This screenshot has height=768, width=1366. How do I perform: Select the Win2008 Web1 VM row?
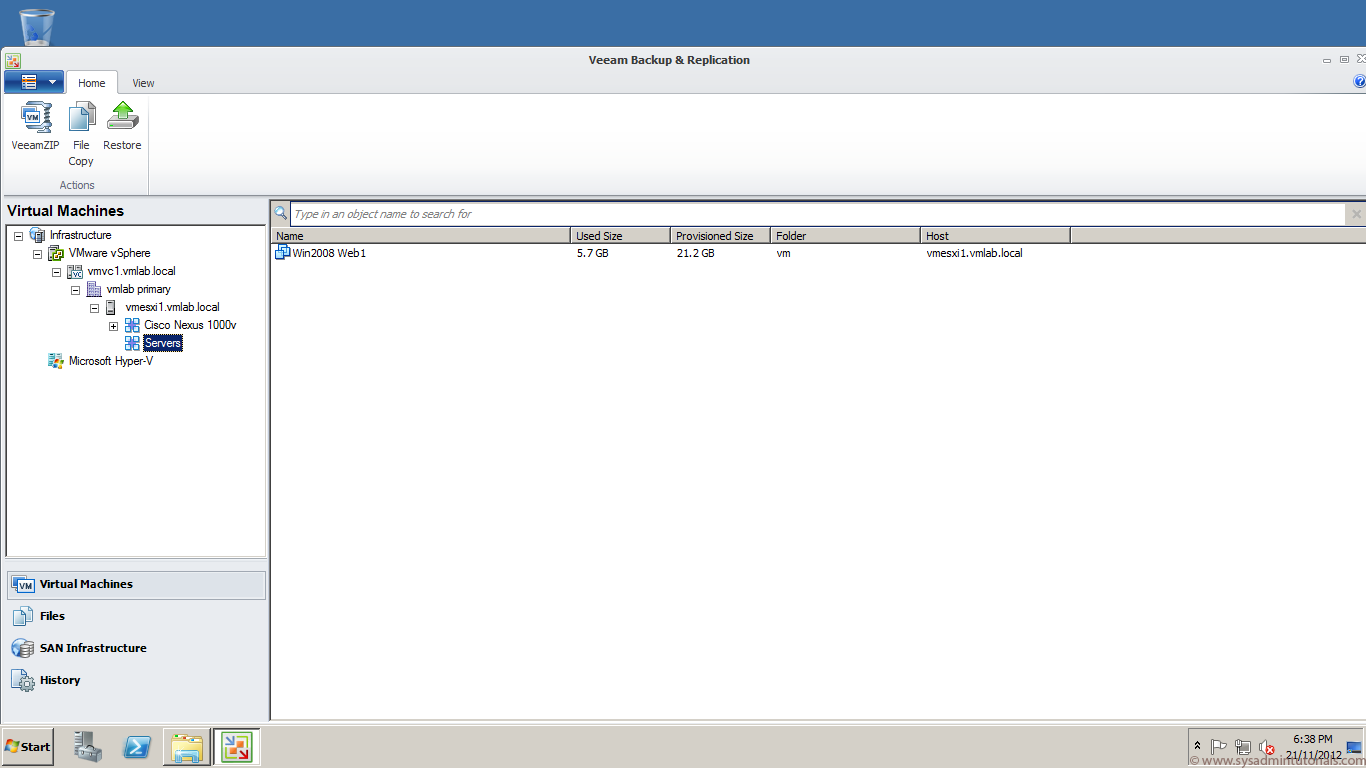click(818, 253)
